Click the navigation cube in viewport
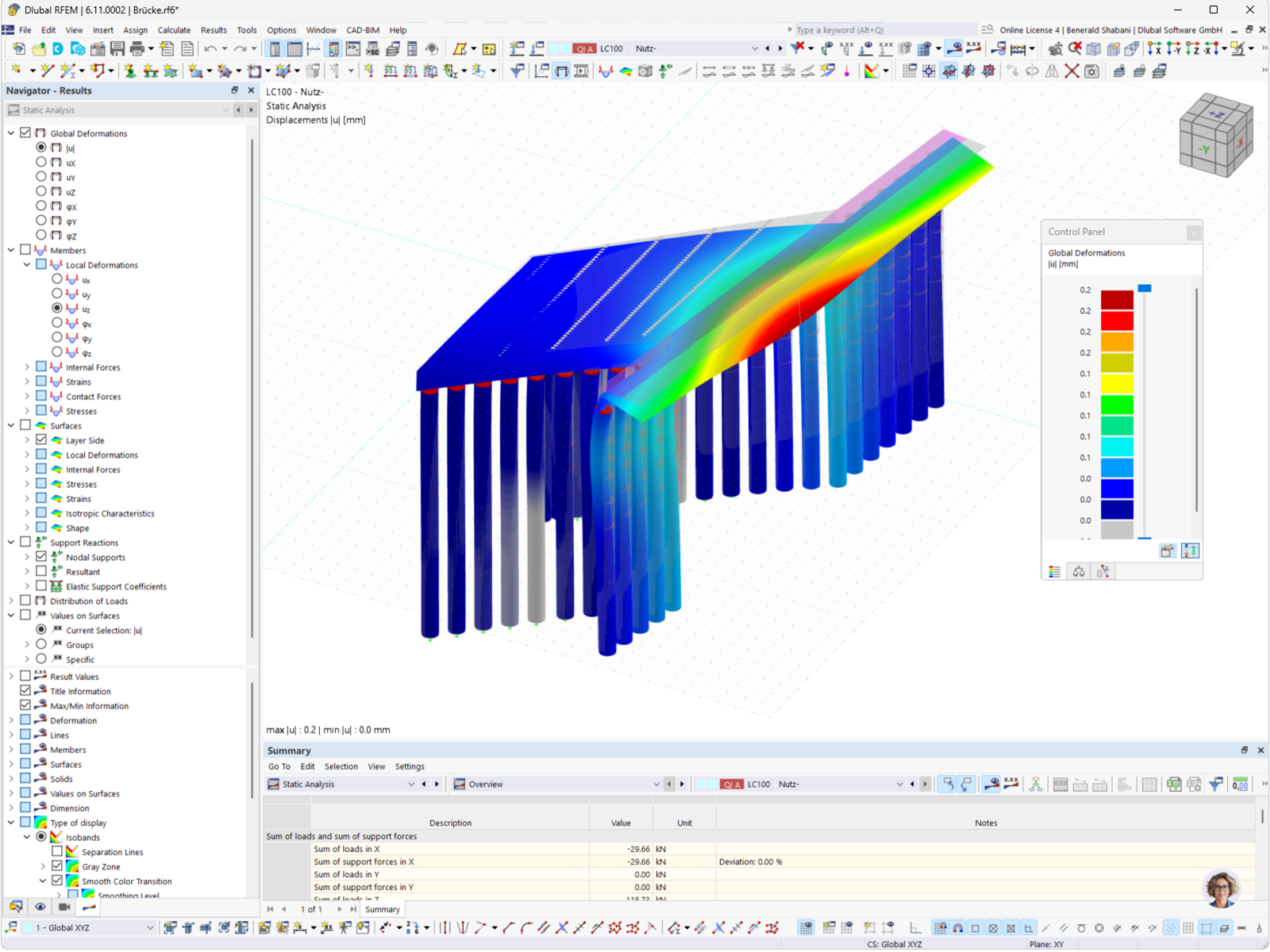 pos(1216,134)
